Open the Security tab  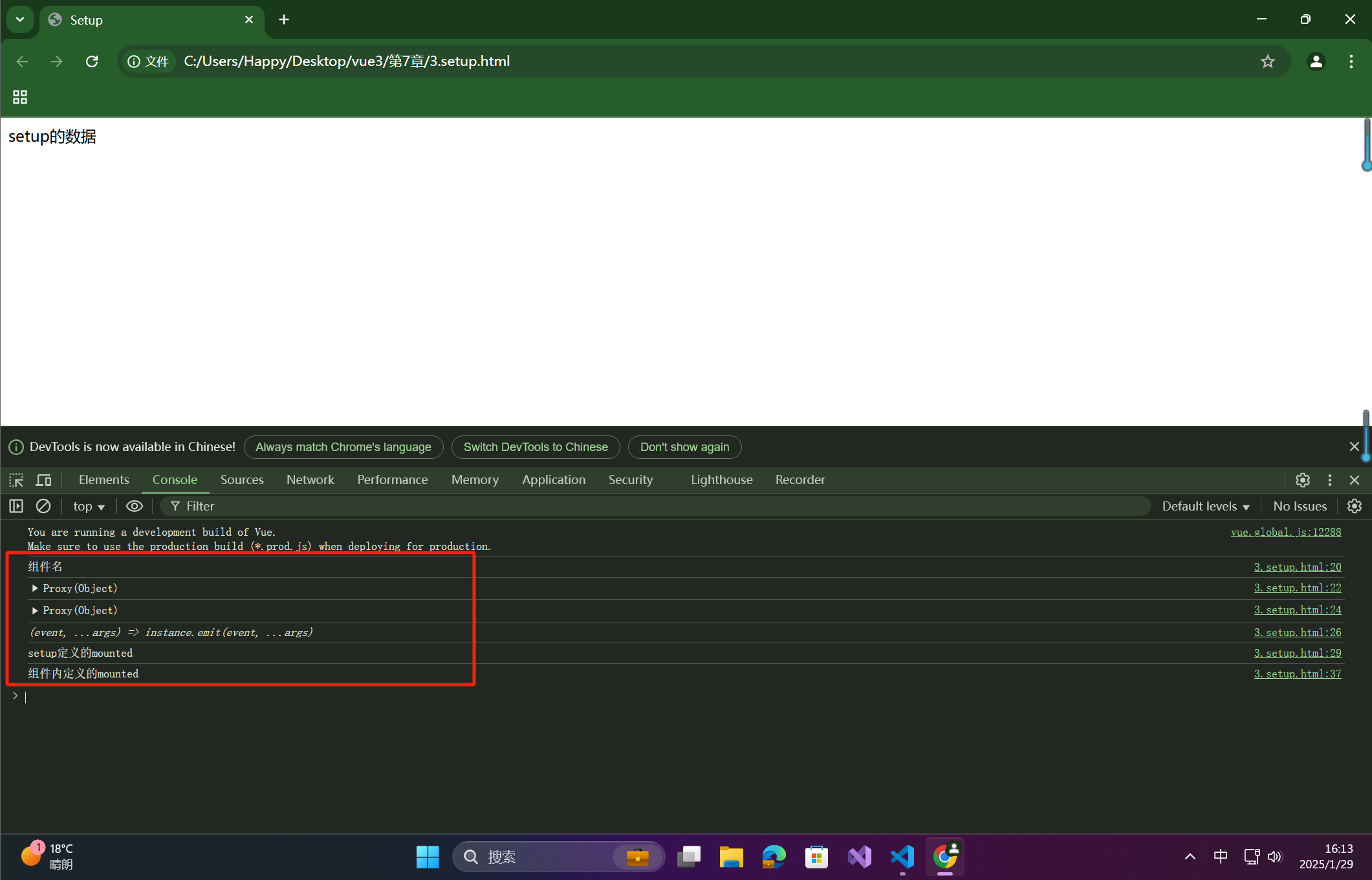coord(631,480)
